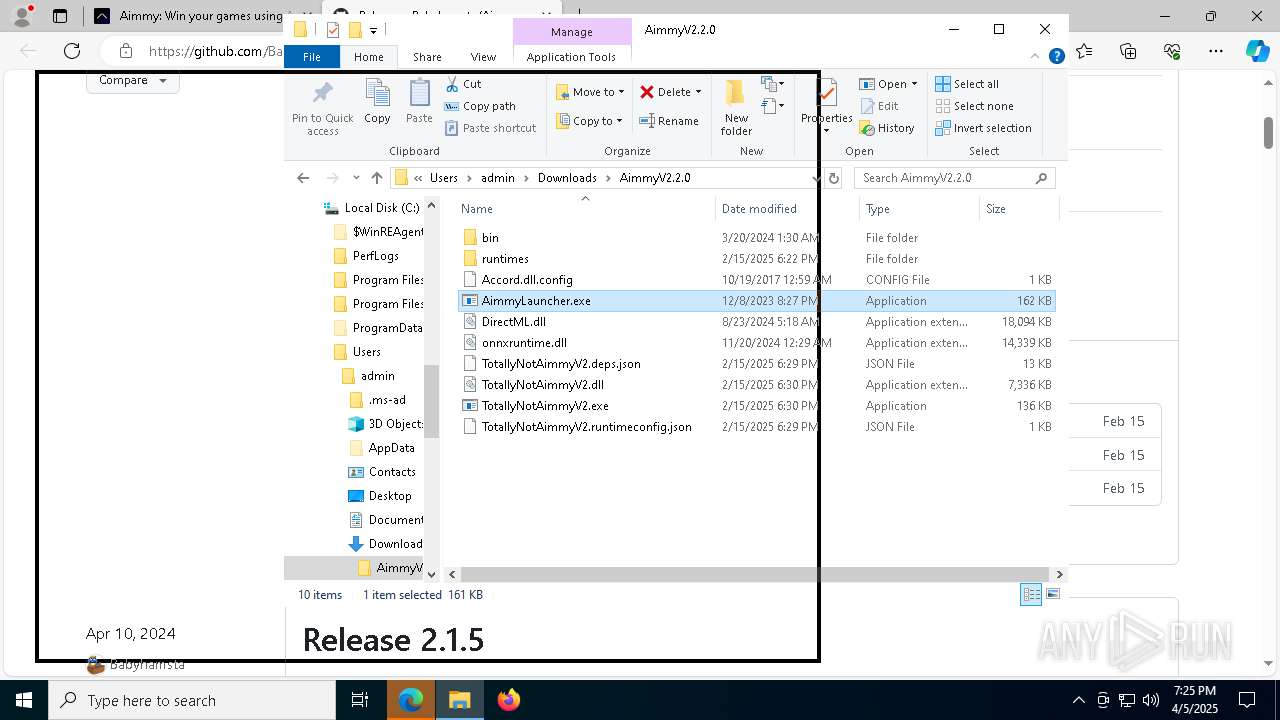Click the Rename command
The image size is (1280, 720).
pyautogui.click(x=669, y=121)
